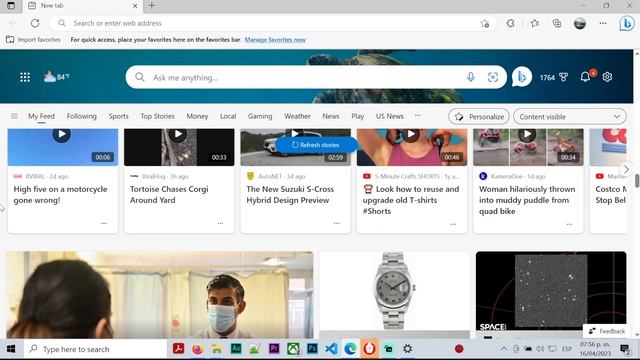Open visual search camera icon

493,77
